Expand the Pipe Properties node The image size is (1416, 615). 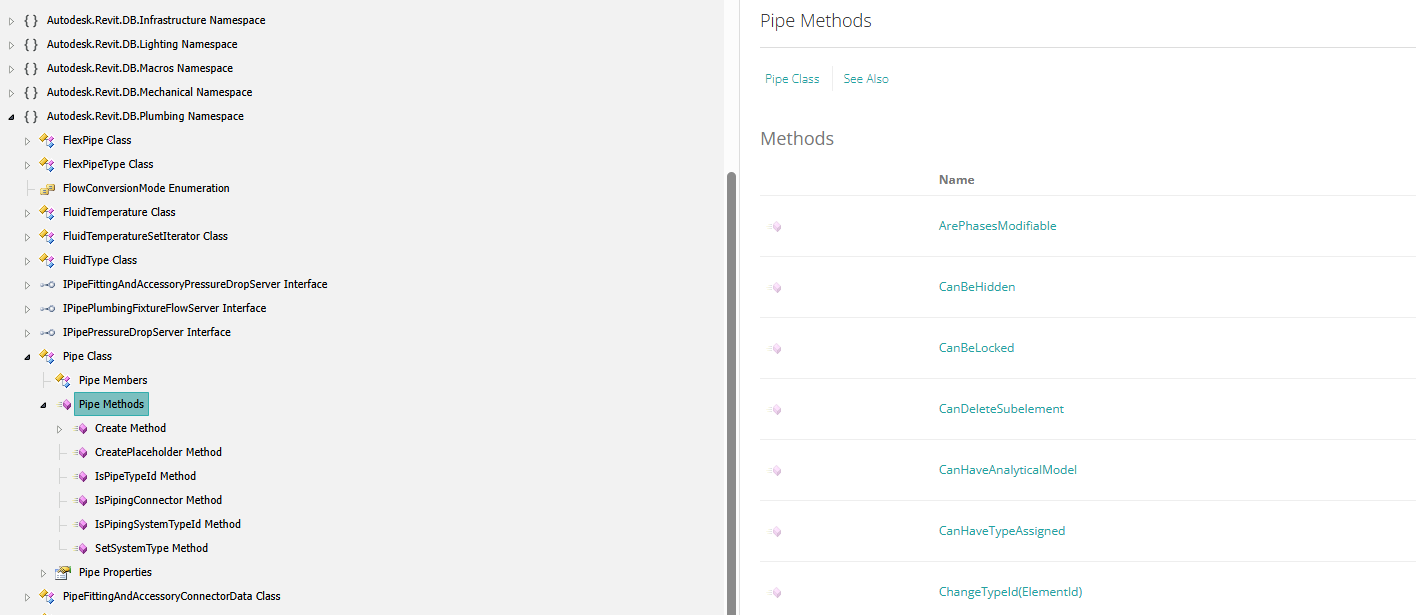[43, 572]
